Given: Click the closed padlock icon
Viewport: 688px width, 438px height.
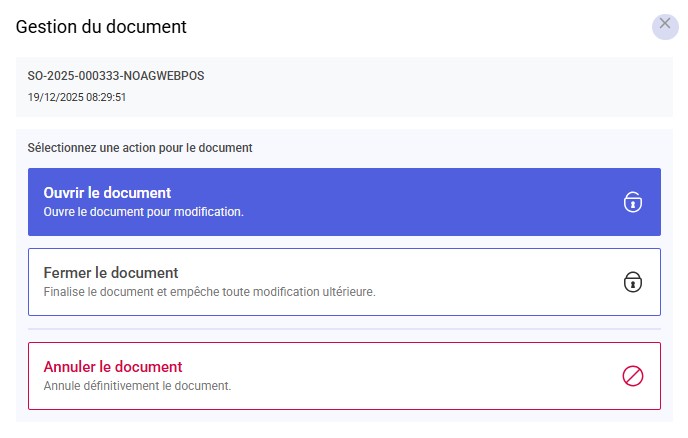Looking at the screenshot, I should pos(632,282).
